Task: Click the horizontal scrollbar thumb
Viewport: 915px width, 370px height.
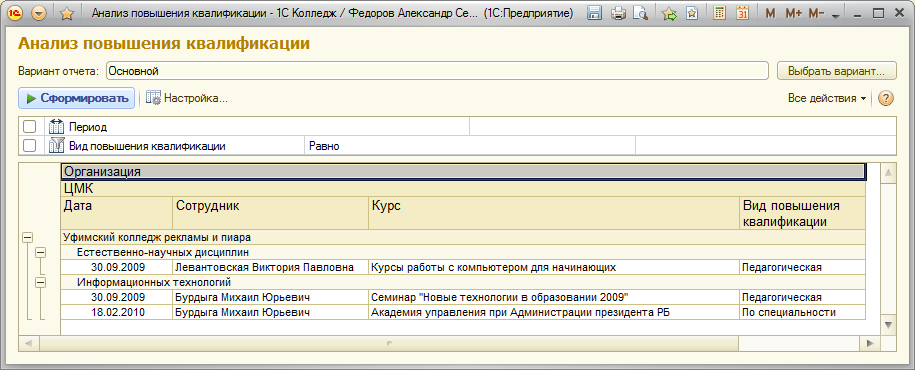Action: (390, 343)
